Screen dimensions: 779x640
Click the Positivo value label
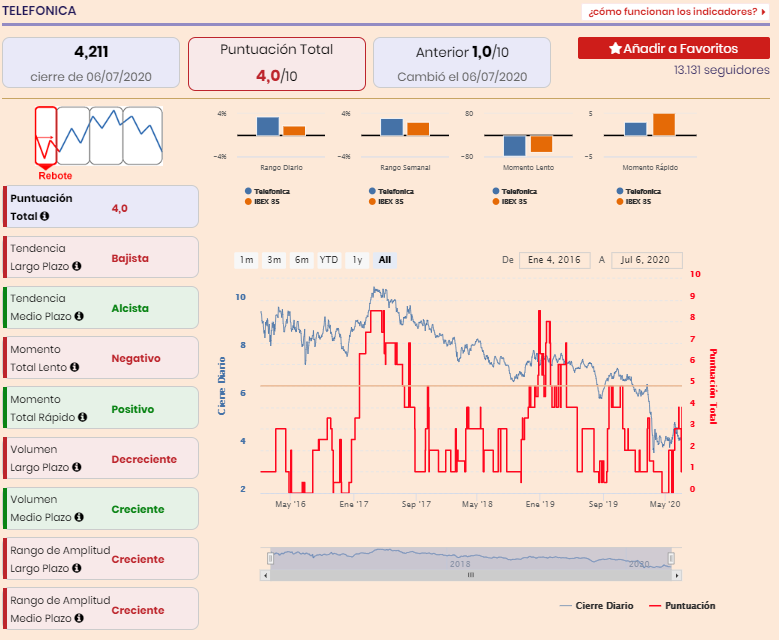tap(133, 409)
